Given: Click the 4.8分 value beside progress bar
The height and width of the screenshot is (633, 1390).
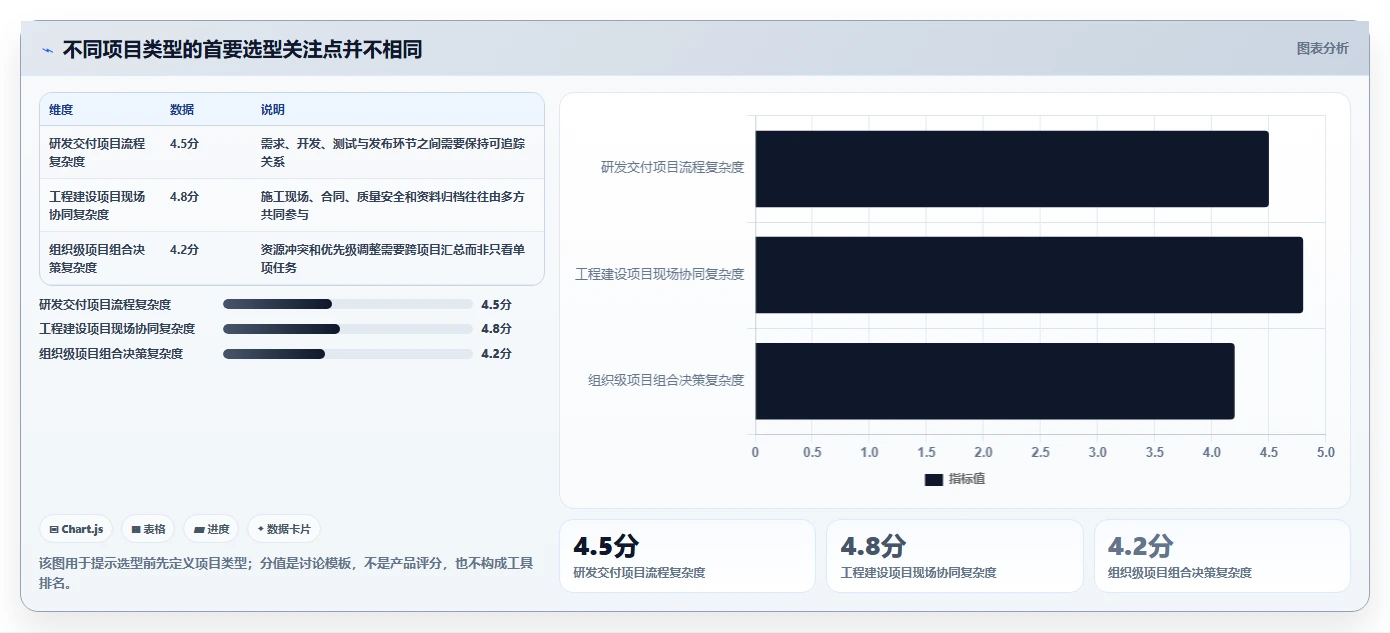Looking at the screenshot, I should [x=496, y=329].
